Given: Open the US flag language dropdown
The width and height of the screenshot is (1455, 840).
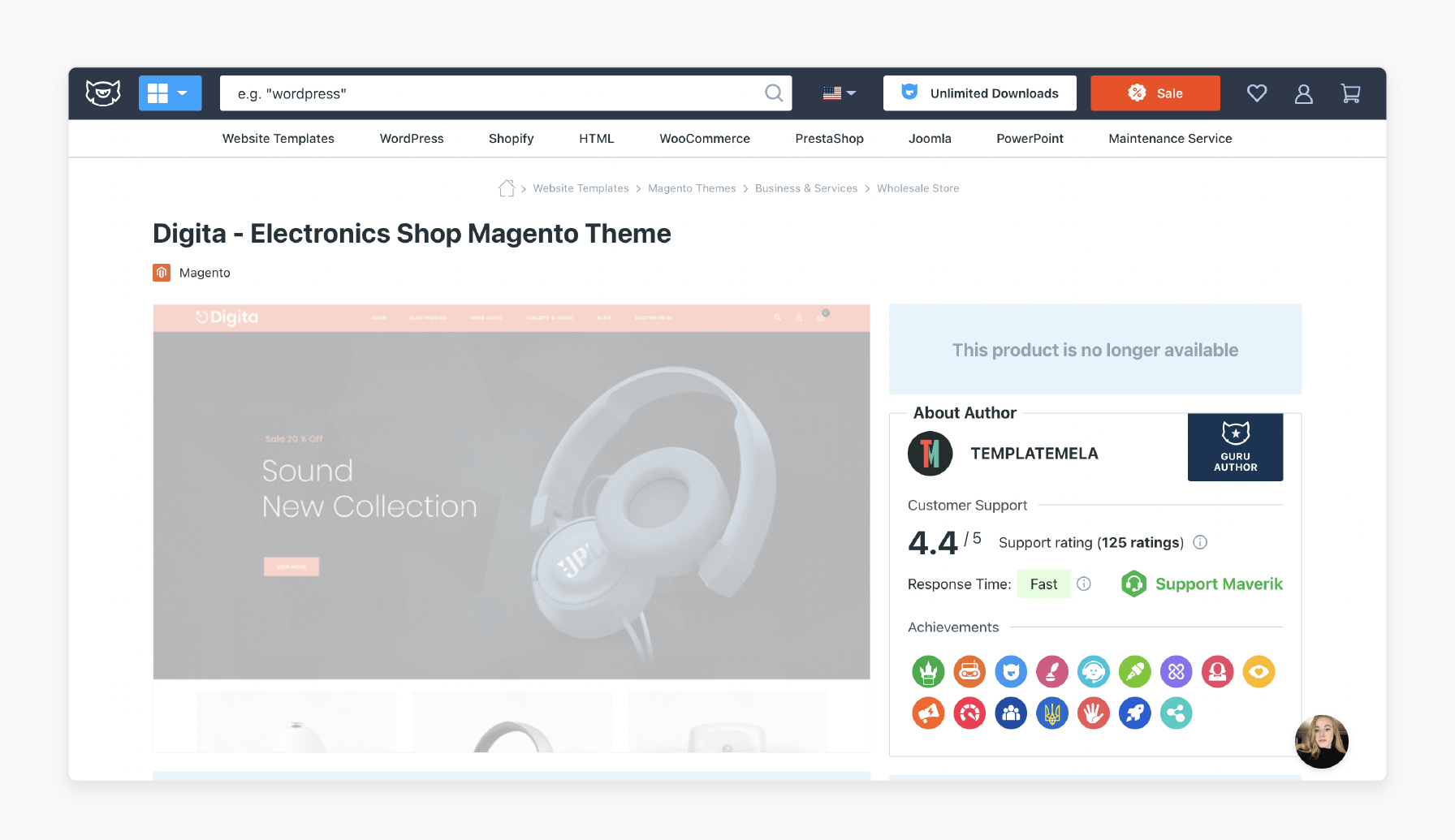Looking at the screenshot, I should (840, 93).
